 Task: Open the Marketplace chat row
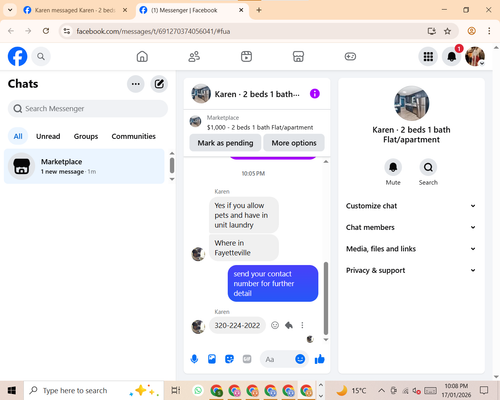pos(84,166)
